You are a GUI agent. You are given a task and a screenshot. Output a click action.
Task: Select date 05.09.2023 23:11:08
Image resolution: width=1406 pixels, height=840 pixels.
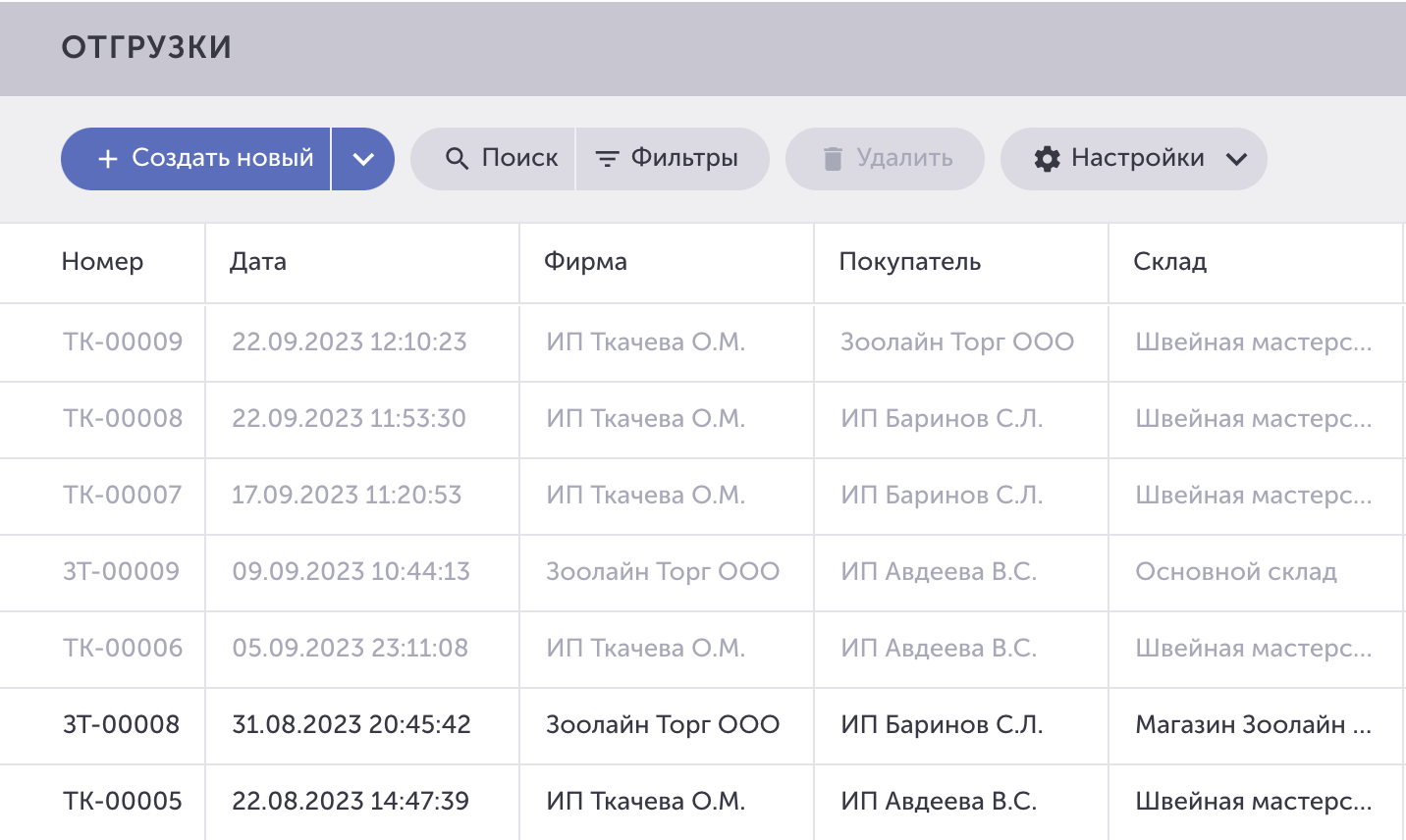pos(351,648)
